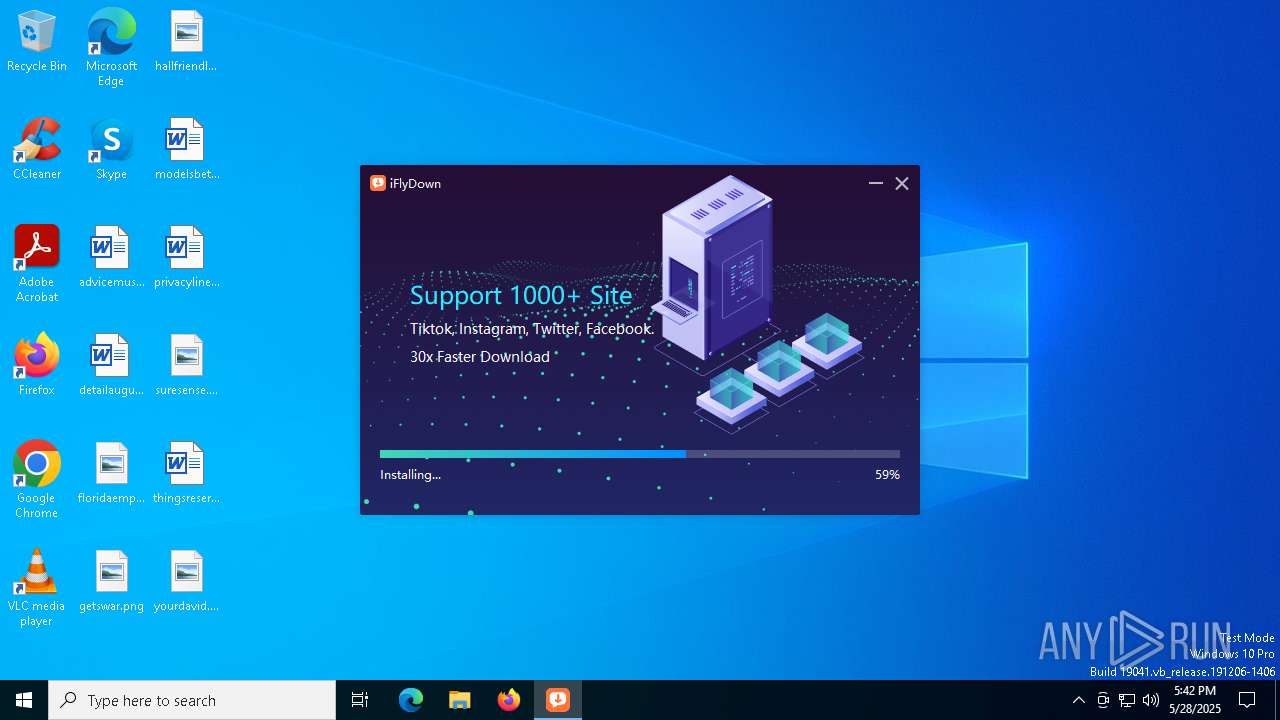Open the Recycle Bin desktop icon

[37, 42]
